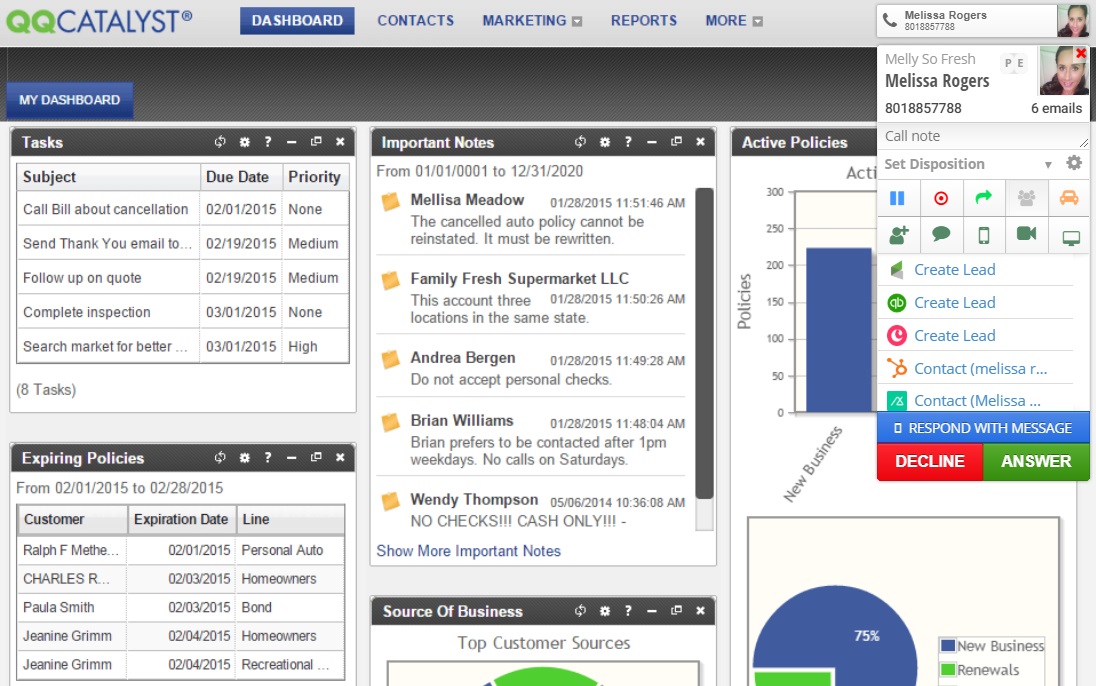This screenshot has height=686, width=1096.
Task: Open the 'Call Bill about cancellation' task
Action: (106, 209)
